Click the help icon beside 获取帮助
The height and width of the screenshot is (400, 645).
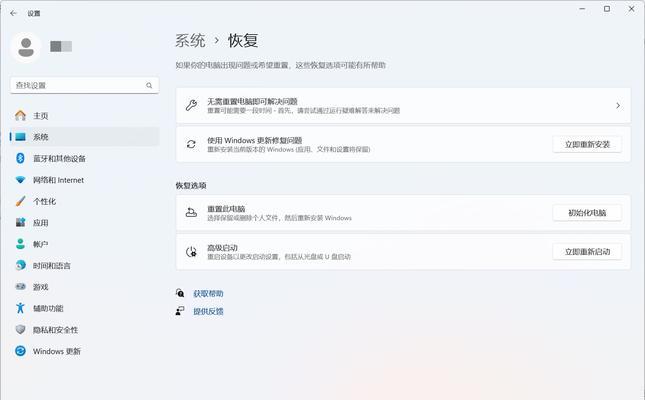(180, 293)
